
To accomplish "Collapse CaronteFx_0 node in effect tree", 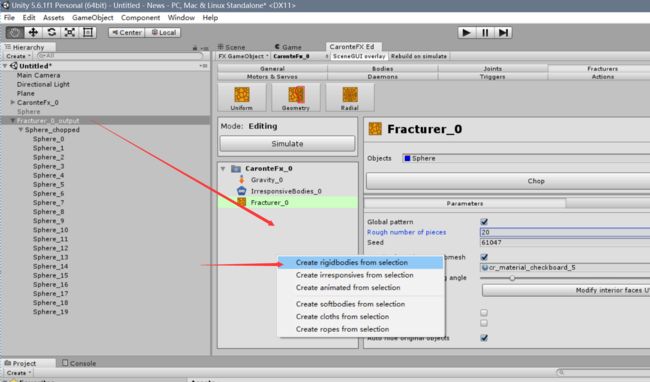I will coord(223,169).
